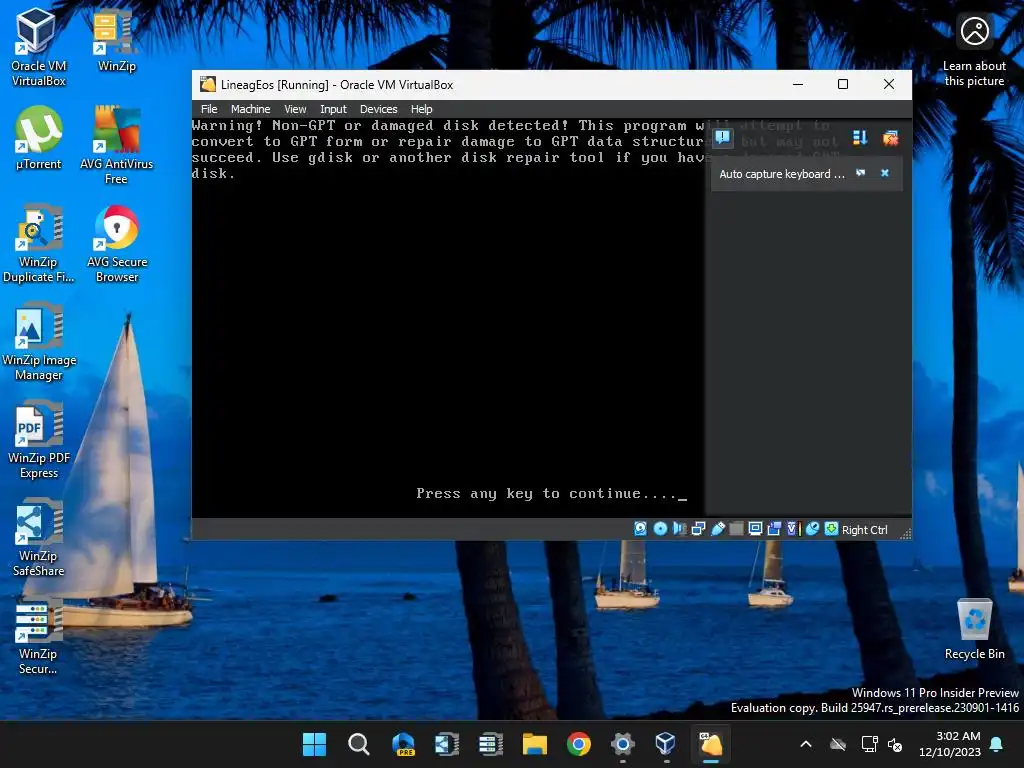
Task: Open the Input menu
Action: (333, 109)
